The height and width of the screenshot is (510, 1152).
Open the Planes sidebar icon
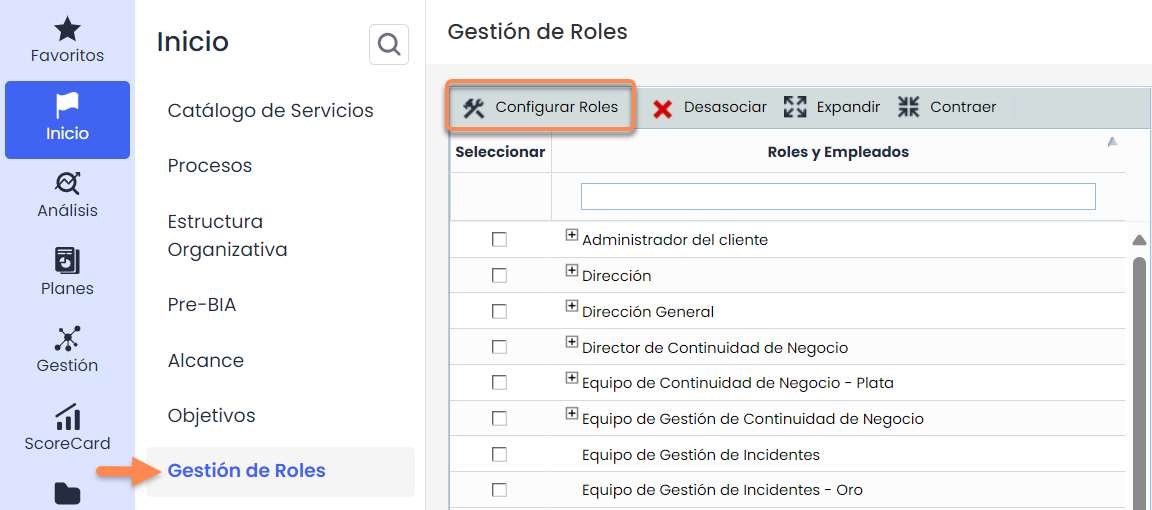coord(67,261)
